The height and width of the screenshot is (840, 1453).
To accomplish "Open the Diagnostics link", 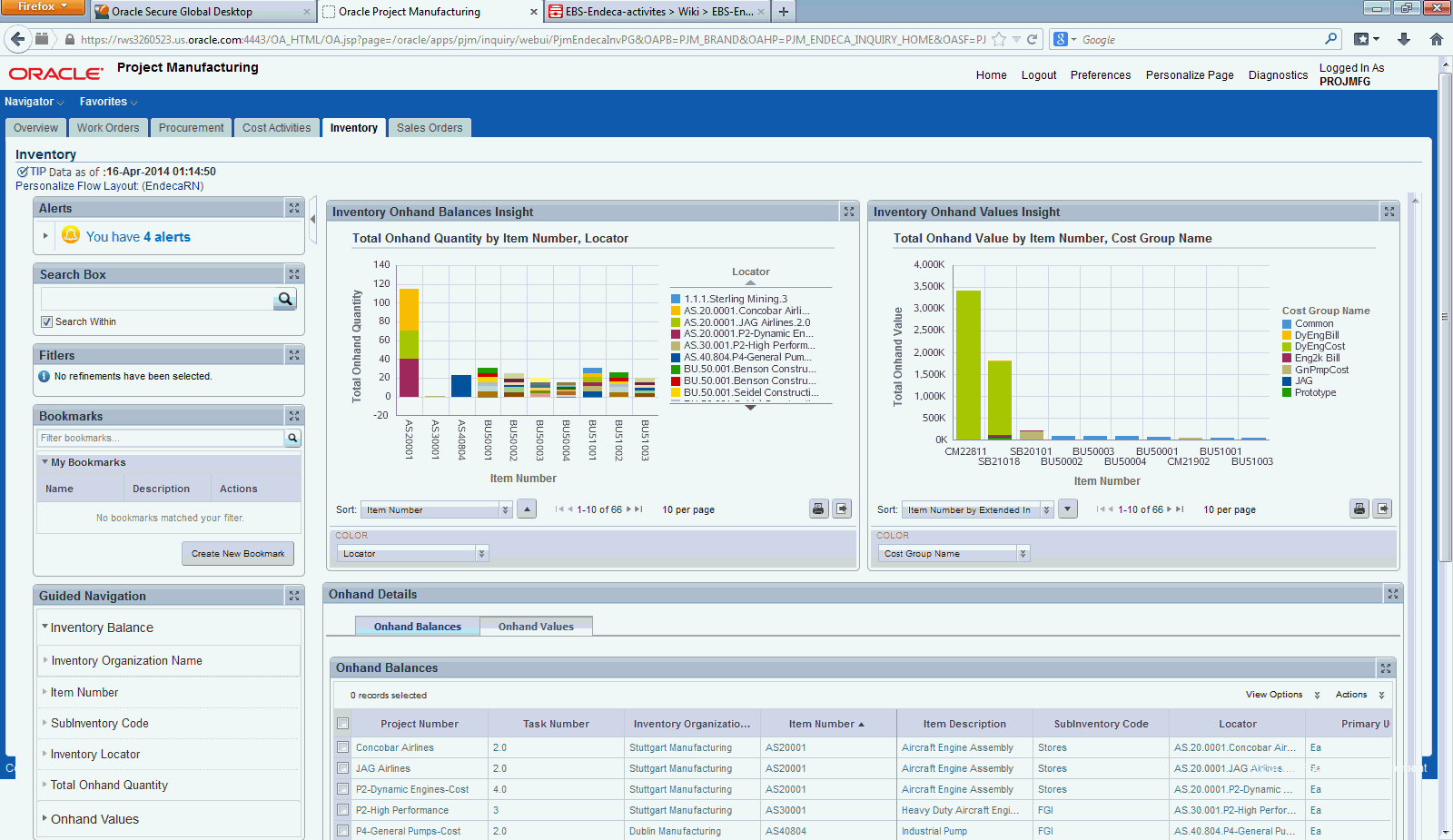I will click(x=1278, y=75).
